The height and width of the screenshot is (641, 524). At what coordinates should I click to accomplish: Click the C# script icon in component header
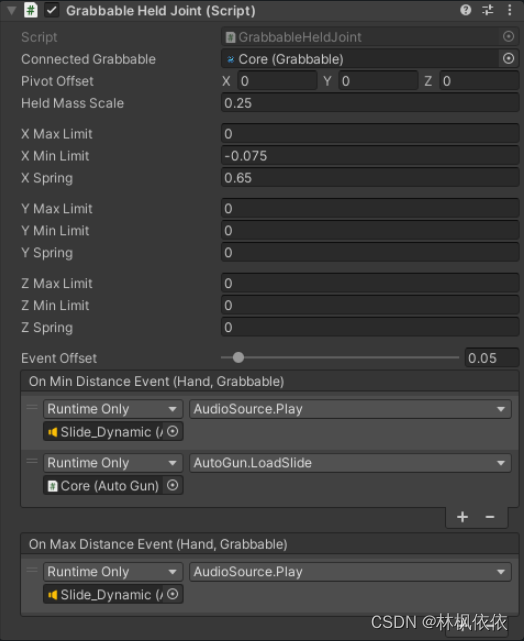[x=31, y=10]
